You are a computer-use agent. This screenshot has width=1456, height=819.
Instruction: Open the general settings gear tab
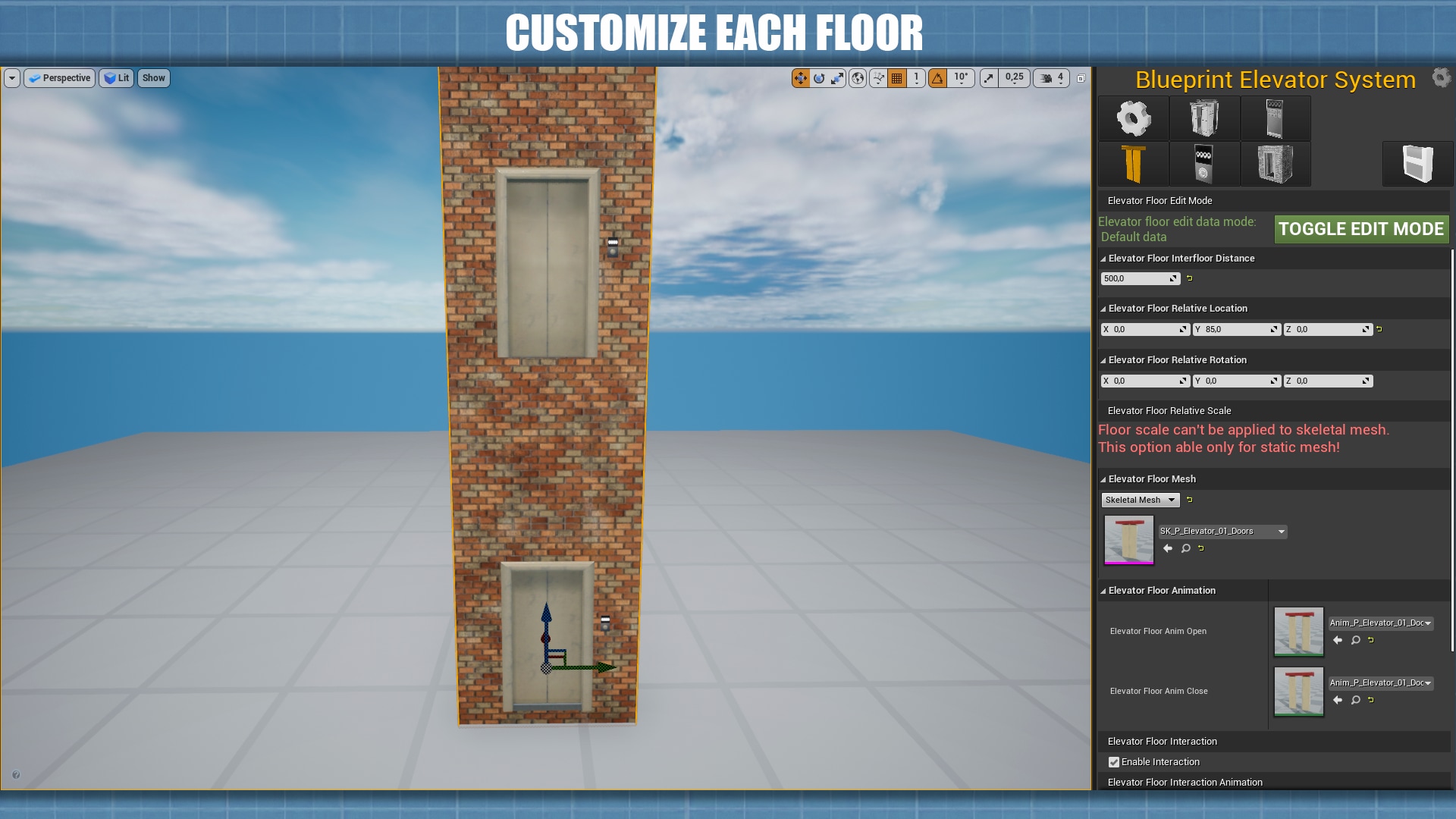1133,118
